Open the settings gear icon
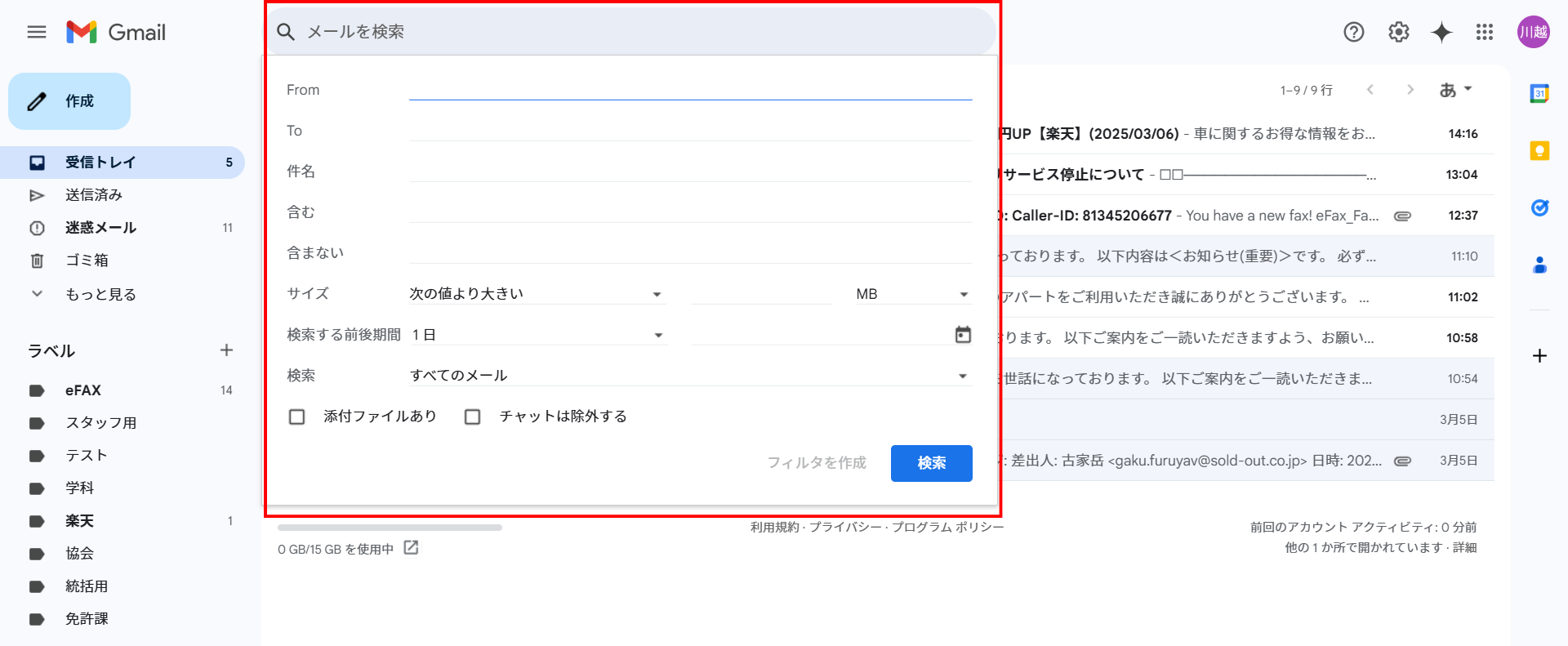Screen dimensions: 1568x646 tap(1398, 32)
